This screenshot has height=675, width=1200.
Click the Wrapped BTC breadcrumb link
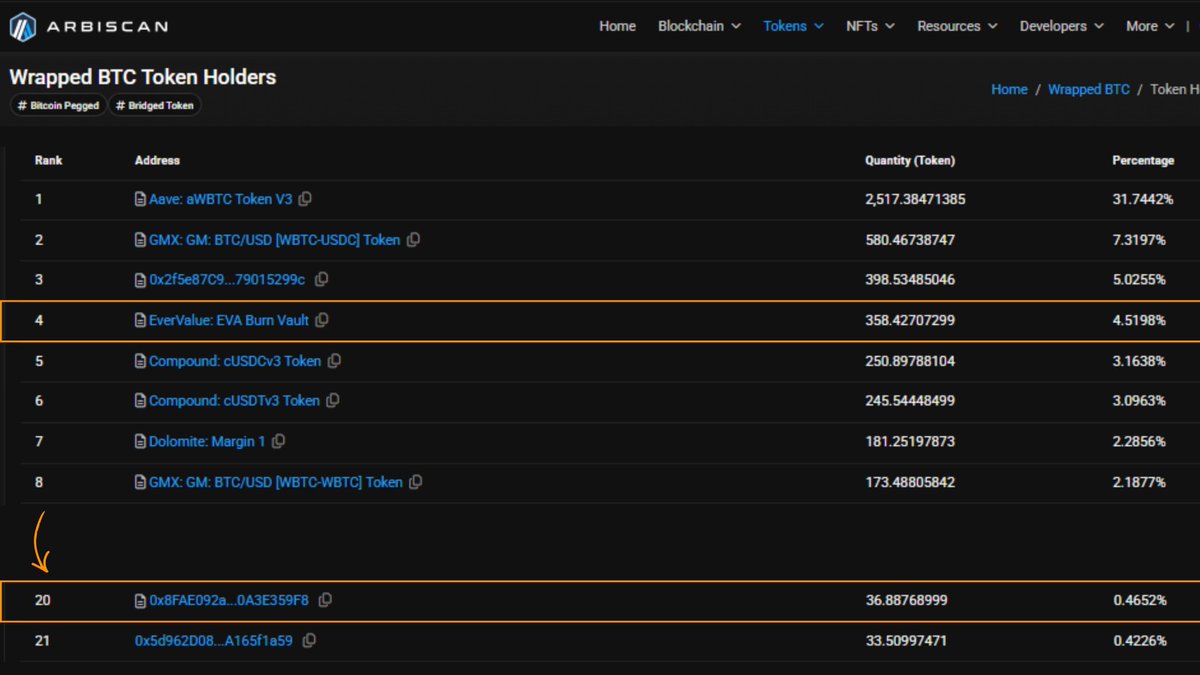(1089, 89)
